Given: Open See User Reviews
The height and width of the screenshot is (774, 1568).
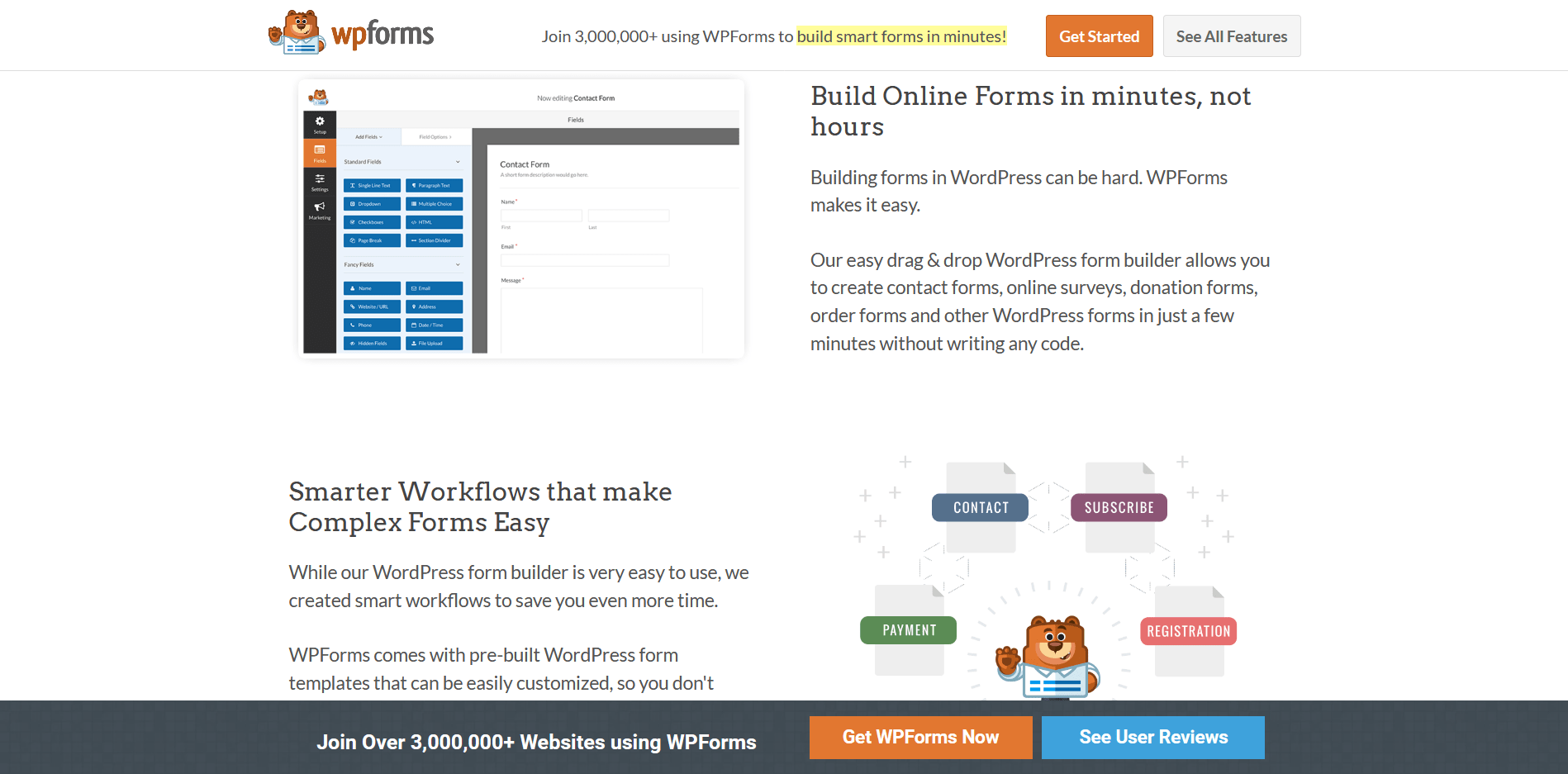Looking at the screenshot, I should coord(1153,737).
